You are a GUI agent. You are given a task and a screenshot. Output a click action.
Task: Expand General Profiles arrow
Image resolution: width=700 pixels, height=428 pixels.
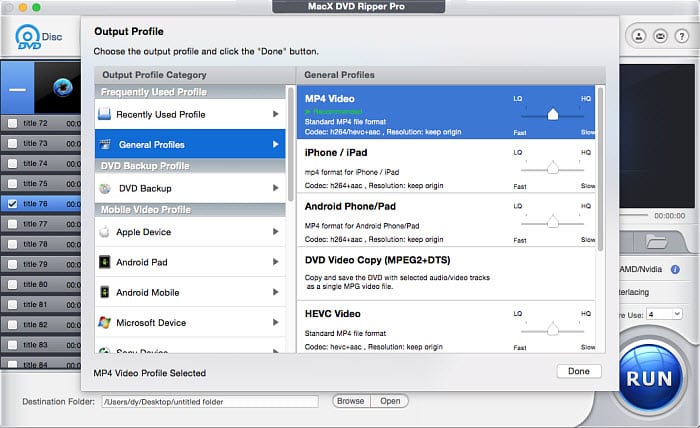pyautogui.click(x=275, y=144)
